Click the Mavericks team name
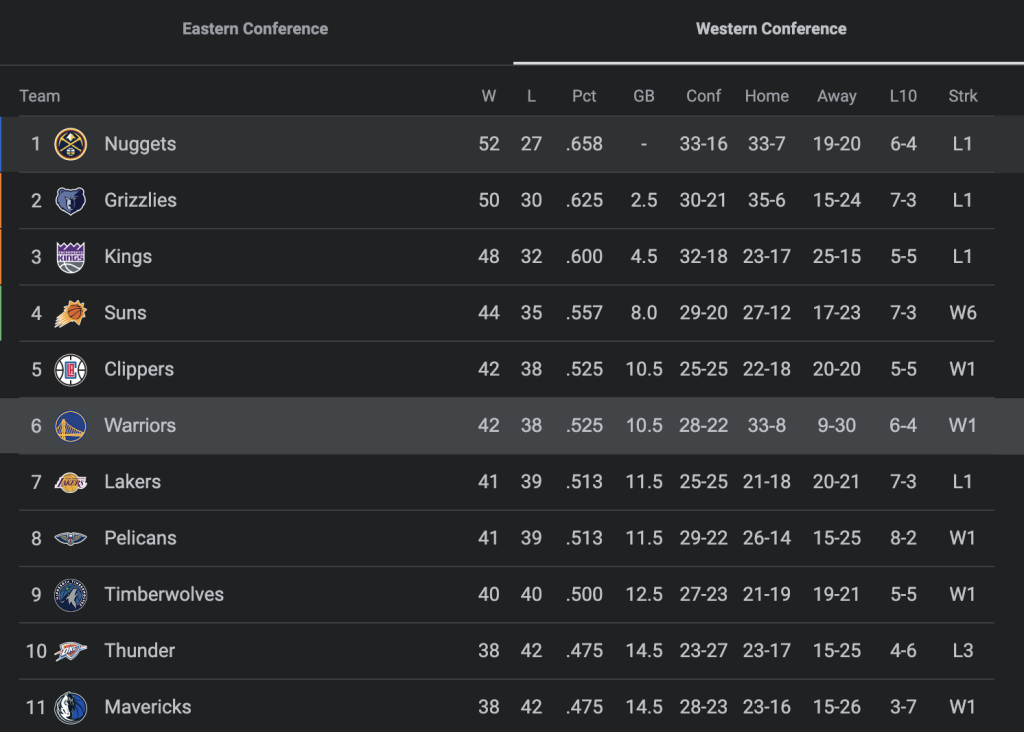Viewport: 1024px width, 732px height. [x=148, y=707]
